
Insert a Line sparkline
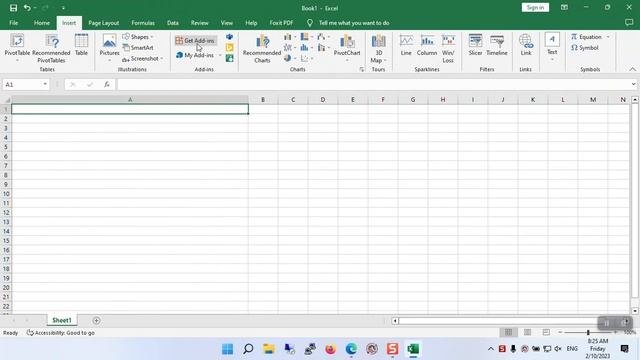coord(406,45)
